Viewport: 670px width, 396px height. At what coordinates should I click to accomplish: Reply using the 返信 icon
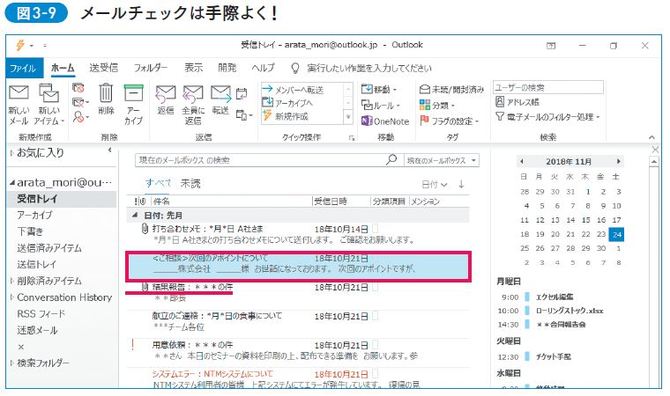[165, 100]
